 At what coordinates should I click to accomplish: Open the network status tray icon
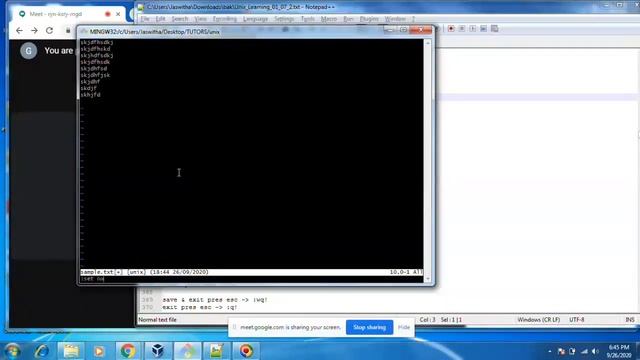pos(584,351)
